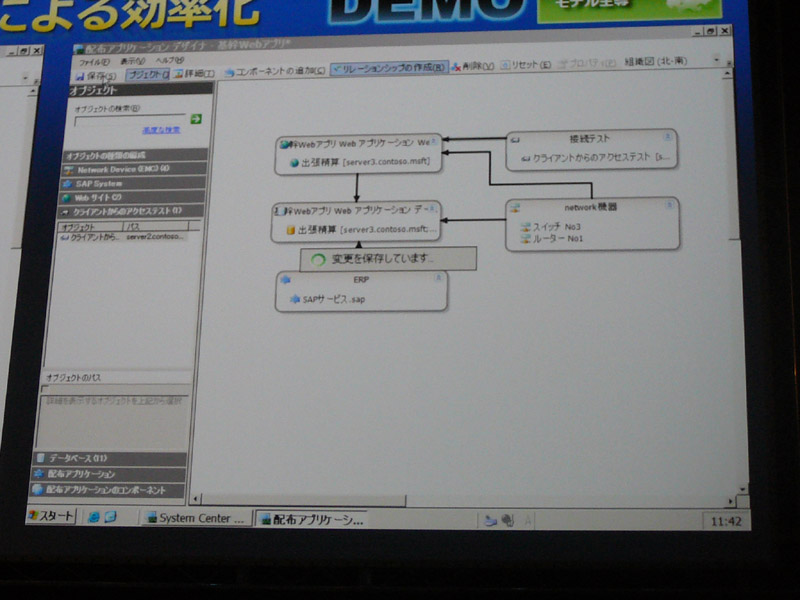Expand 配布アプリケーションのコンポーネント section

tap(108, 490)
